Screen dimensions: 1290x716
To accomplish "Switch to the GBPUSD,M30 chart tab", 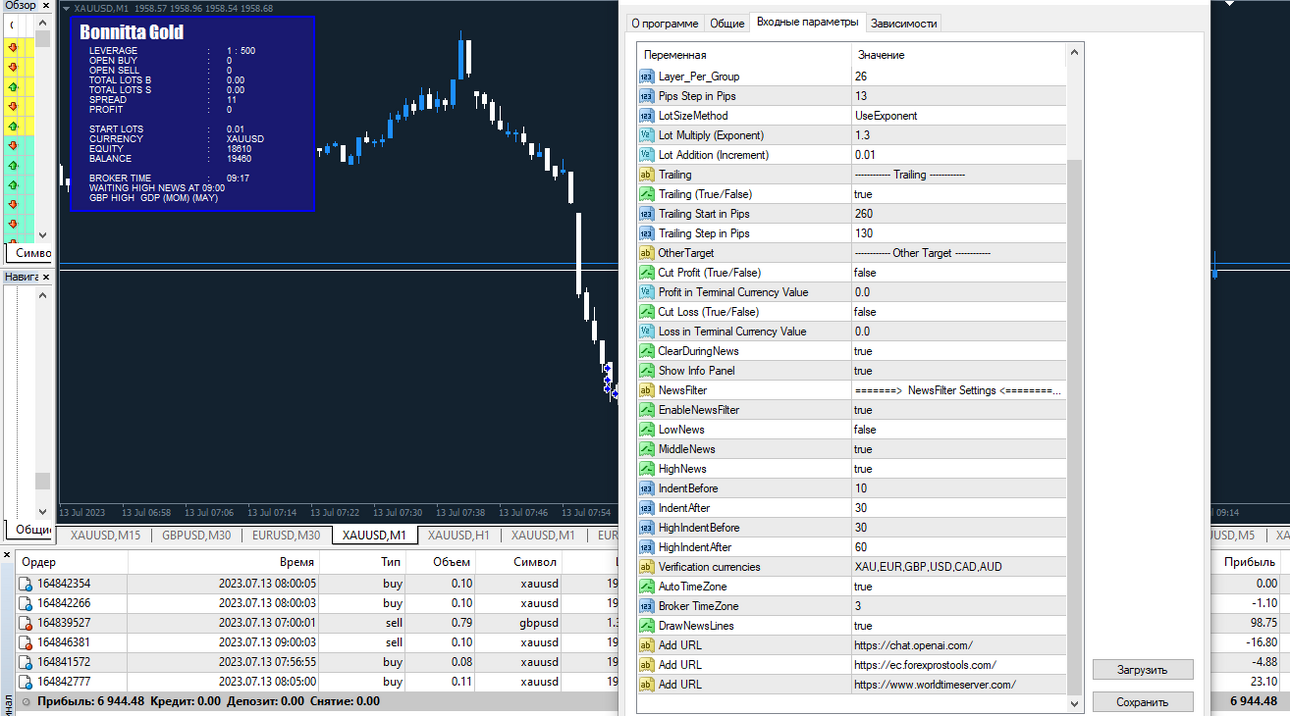I will click(196, 535).
